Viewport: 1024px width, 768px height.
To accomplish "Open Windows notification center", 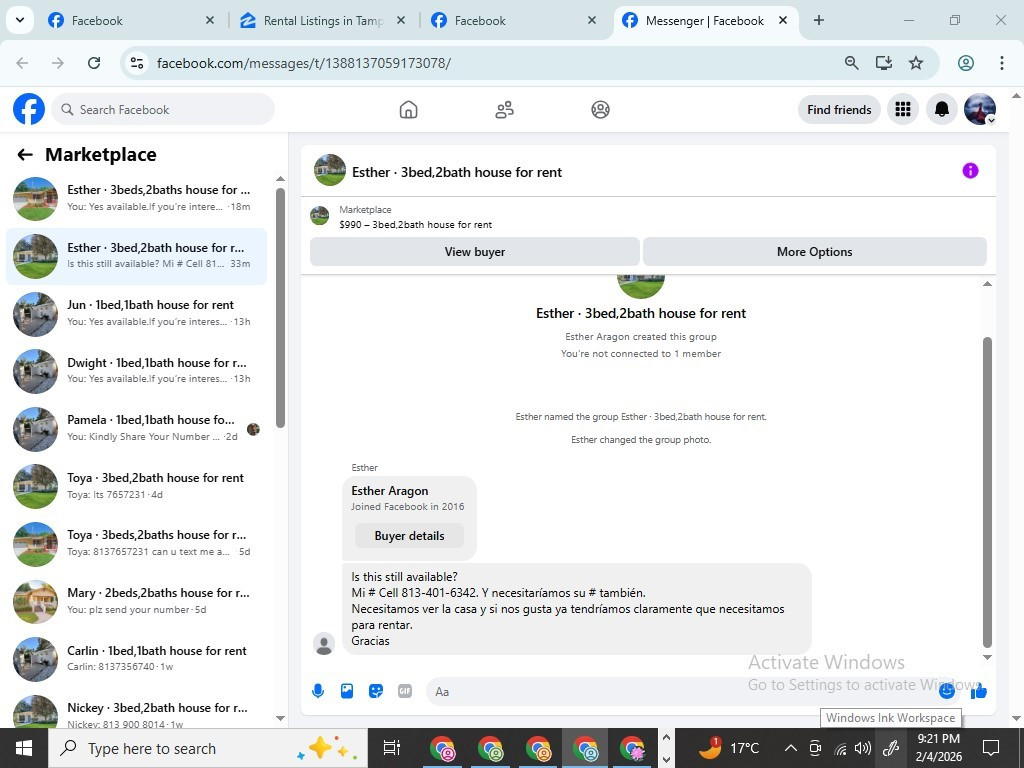I will click(991, 748).
